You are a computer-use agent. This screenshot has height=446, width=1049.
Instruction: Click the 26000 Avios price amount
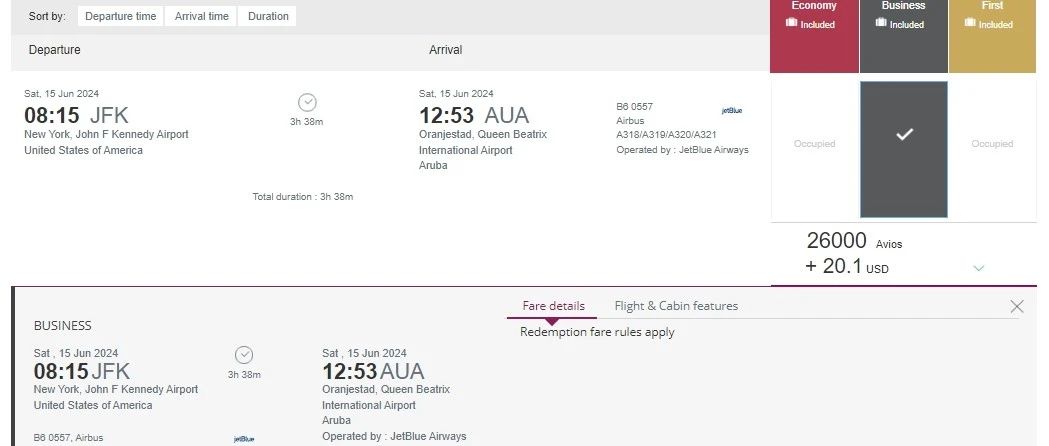coord(836,241)
